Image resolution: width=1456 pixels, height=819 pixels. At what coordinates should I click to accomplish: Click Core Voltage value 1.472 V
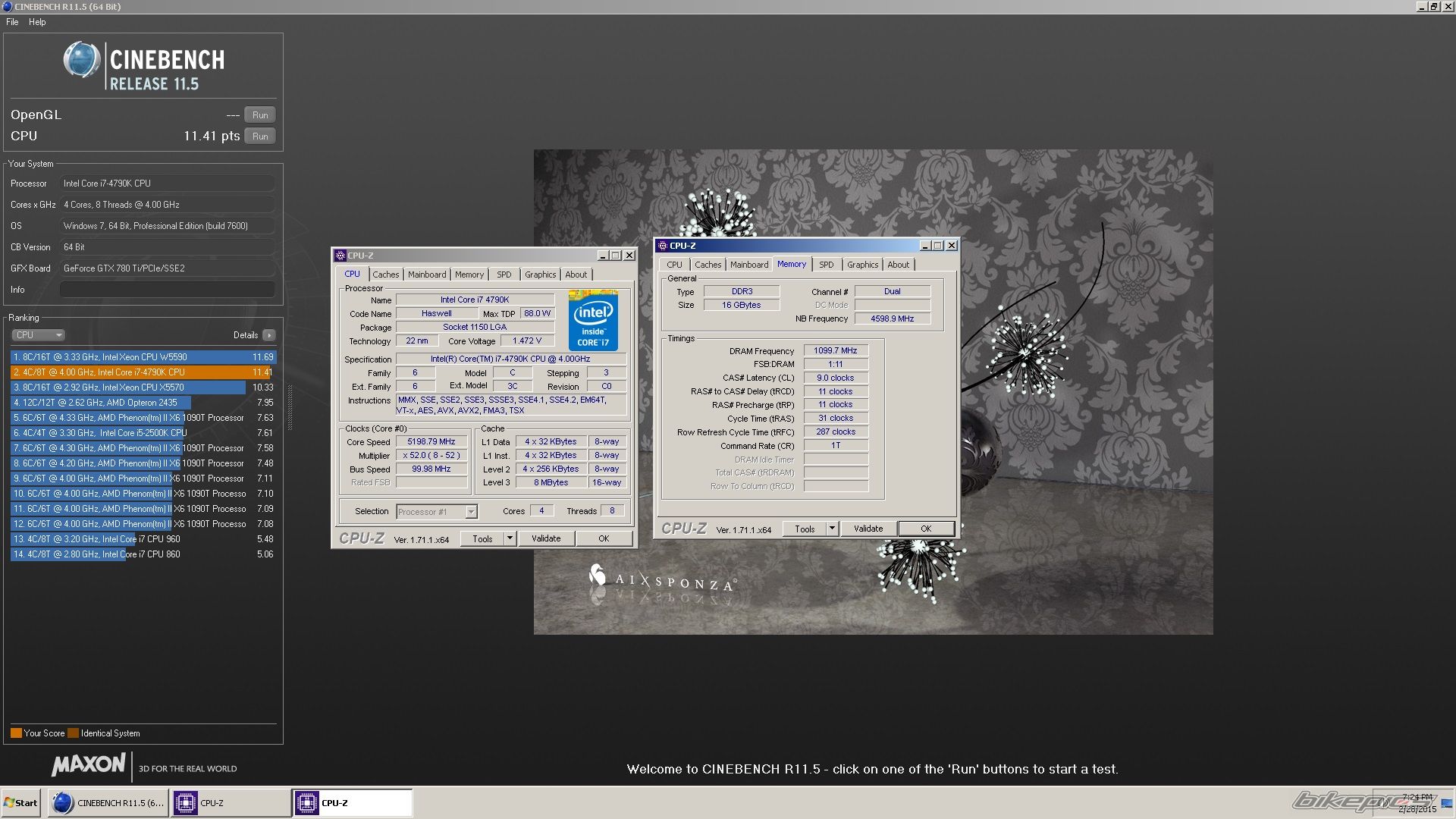pyautogui.click(x=527, y=340)
